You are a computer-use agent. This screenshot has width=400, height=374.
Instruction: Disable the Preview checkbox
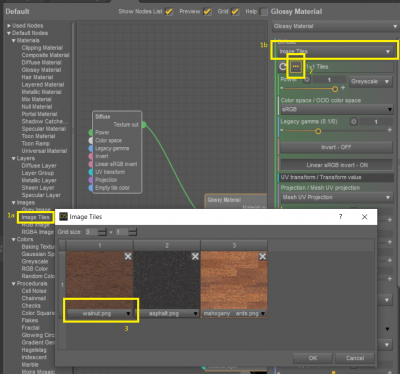tap(207, 12)
